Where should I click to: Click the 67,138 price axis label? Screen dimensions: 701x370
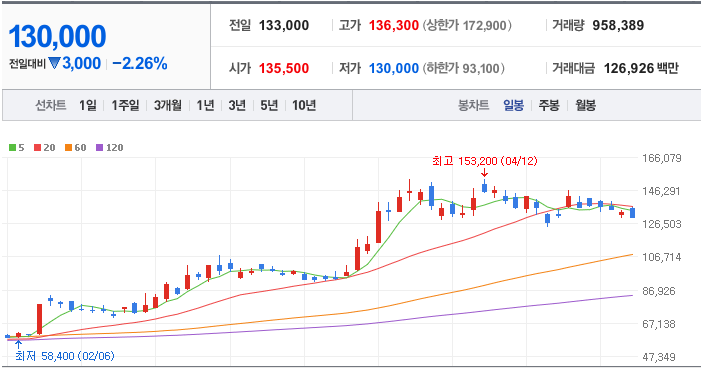pos(662,324)
